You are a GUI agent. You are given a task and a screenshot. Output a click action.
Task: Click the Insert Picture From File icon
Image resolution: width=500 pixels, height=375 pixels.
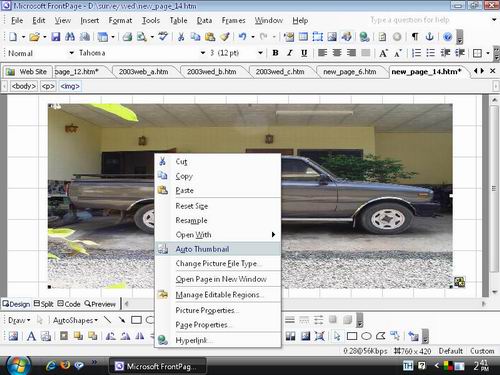pyautogui.click(x=332, y=37)
